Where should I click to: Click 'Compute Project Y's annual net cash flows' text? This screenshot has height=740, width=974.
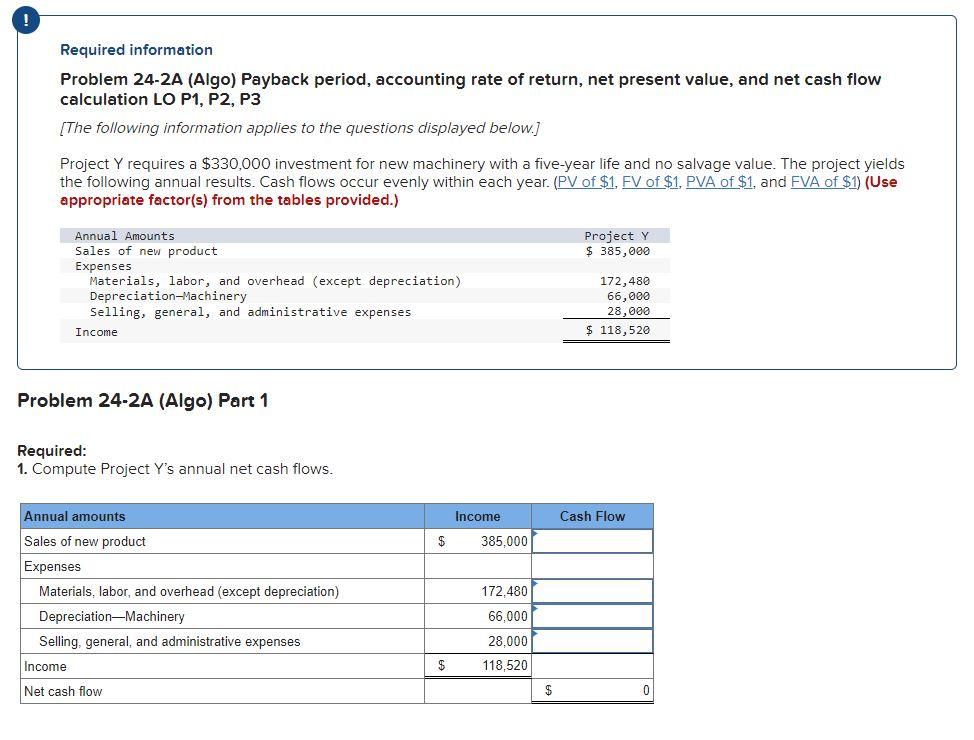[x=182, y=468]
